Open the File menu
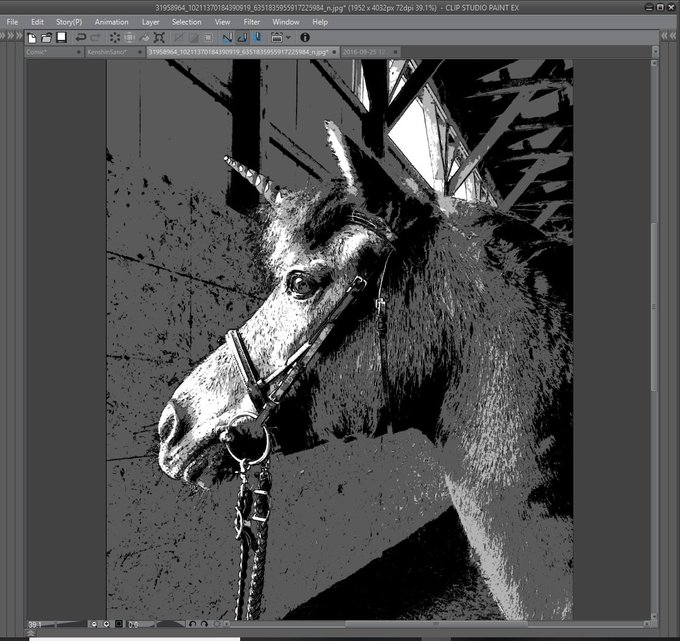Image resolution: width=680 pixels, height=641 pixels. point(12,22)
